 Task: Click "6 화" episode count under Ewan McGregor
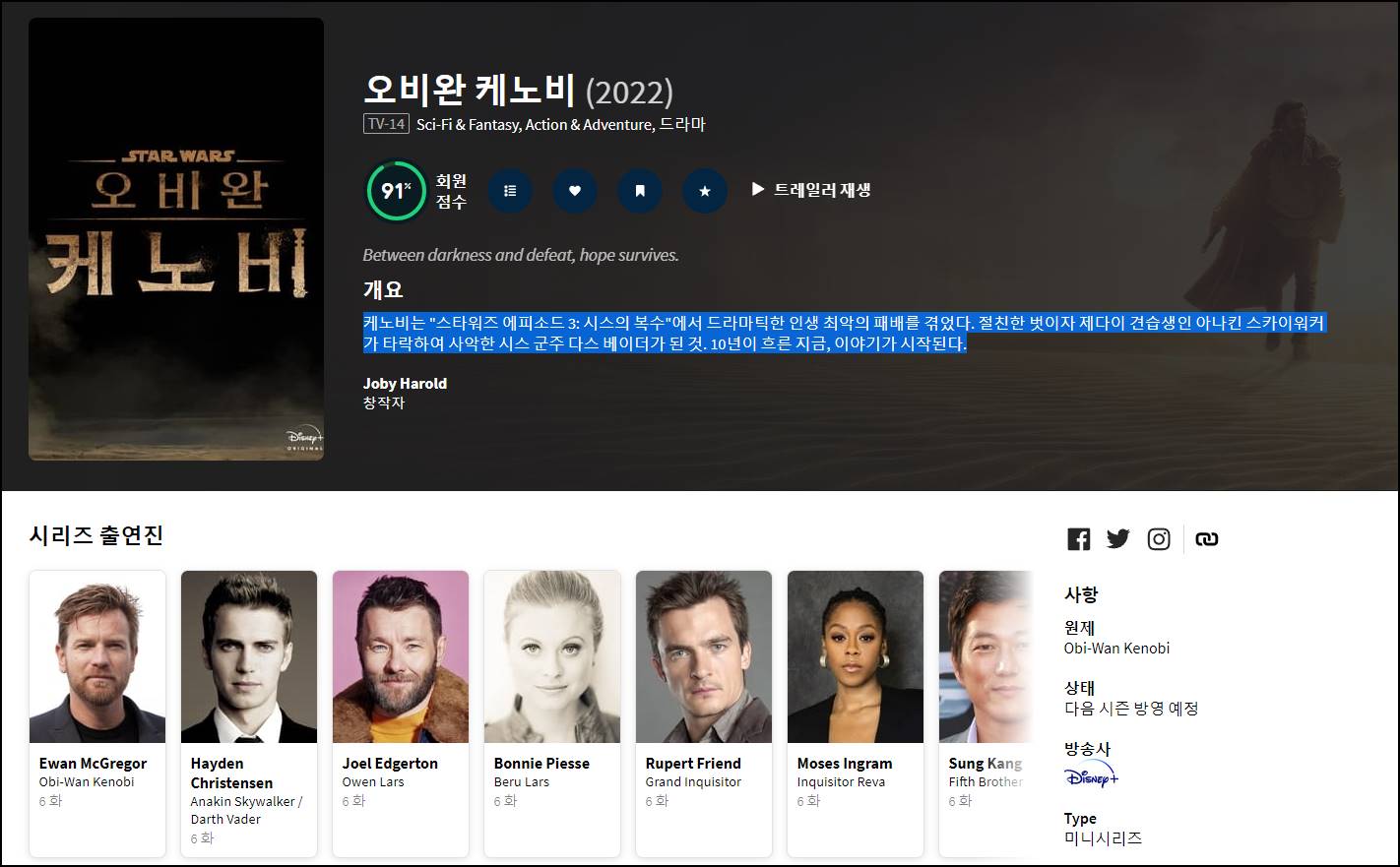[51, 801]
